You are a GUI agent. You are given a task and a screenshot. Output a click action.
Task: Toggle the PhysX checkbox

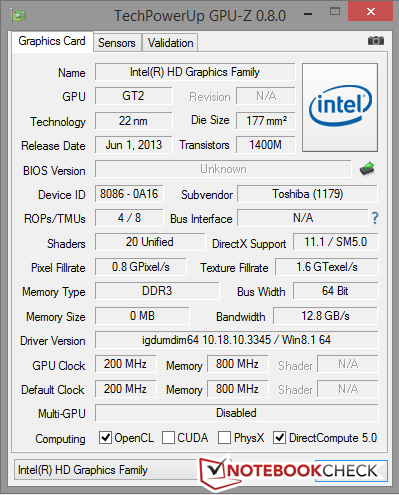(224, 437)
